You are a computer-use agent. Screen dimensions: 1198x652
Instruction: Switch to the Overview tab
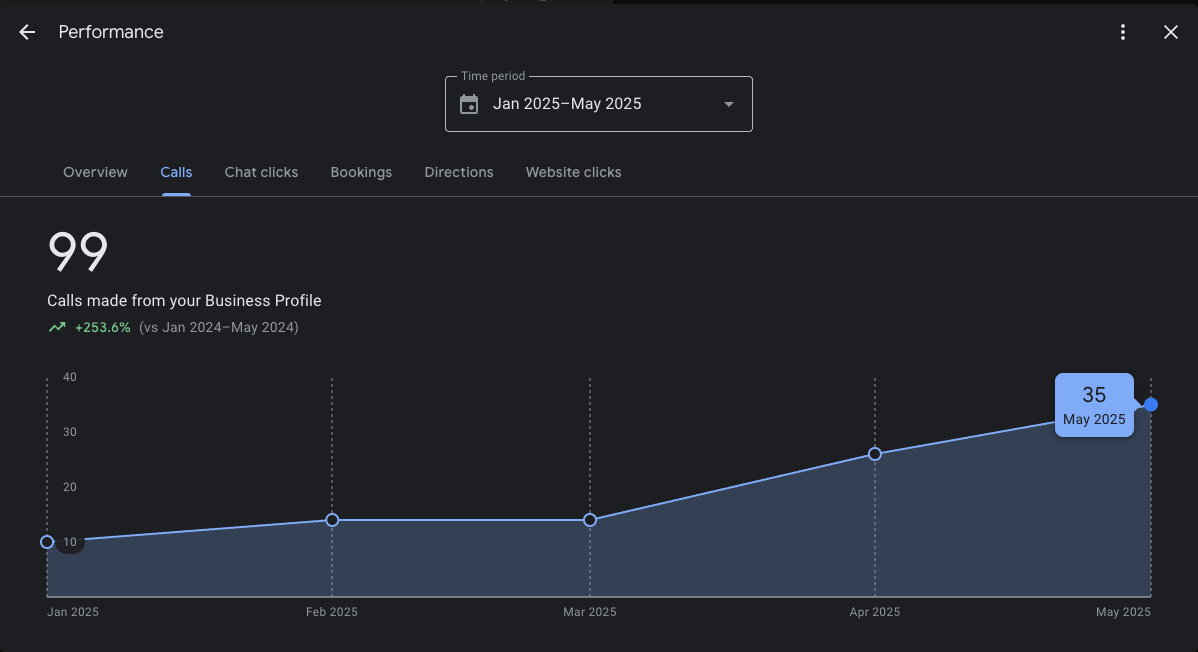(96, 173)
